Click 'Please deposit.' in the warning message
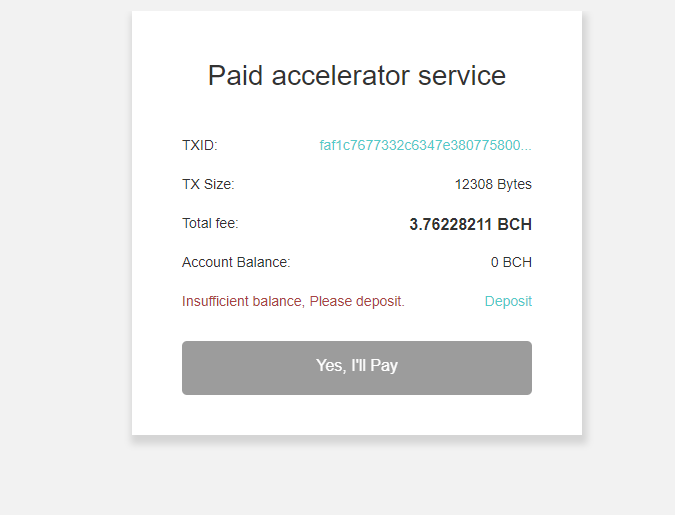This screenshot has height=515, width=675. pyautogui.click(x=357, y=301)
